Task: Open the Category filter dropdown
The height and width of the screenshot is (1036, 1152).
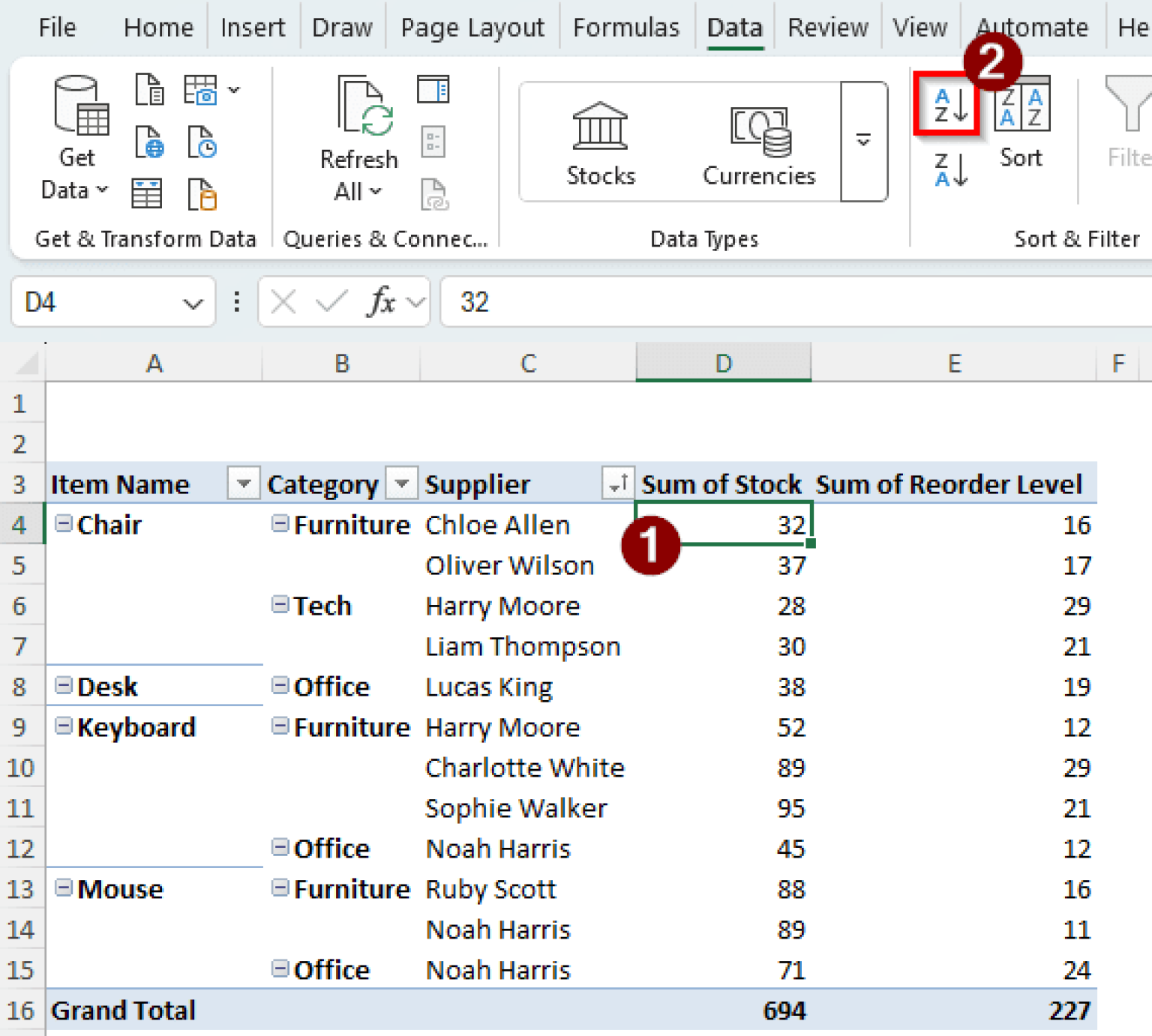Action: coord(402,484)
